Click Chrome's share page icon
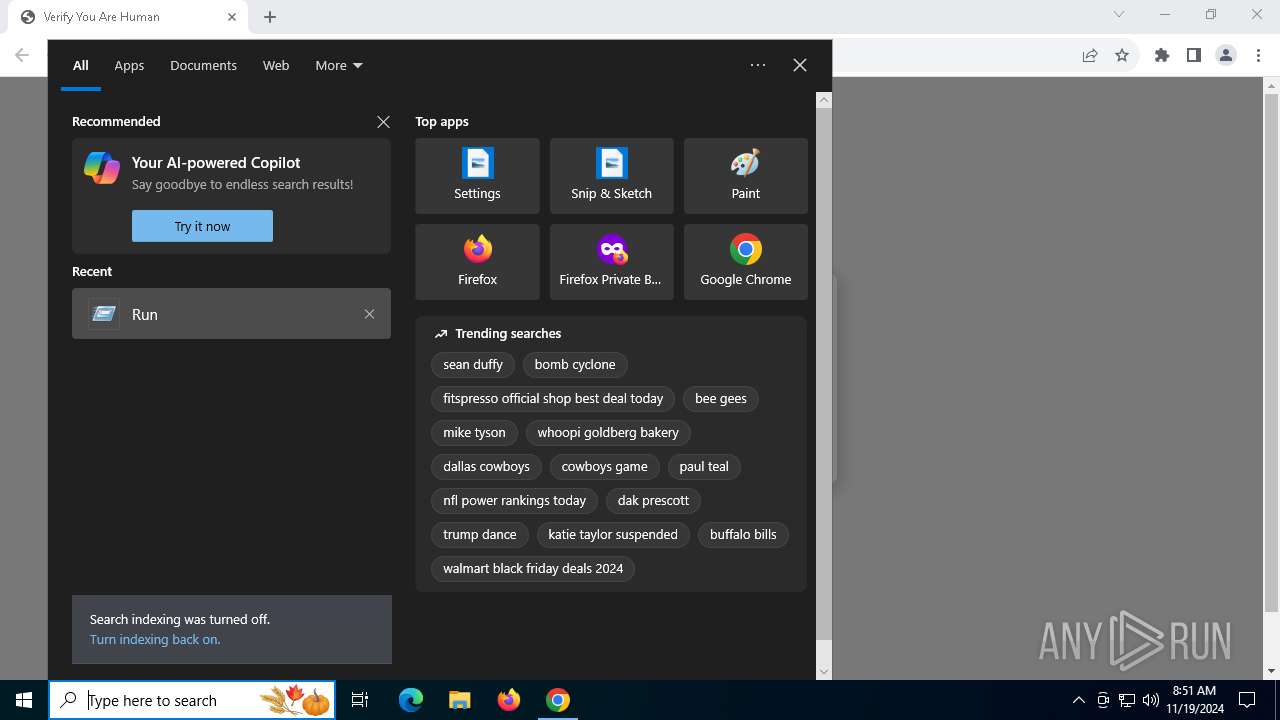 (x=1090, y=56)
